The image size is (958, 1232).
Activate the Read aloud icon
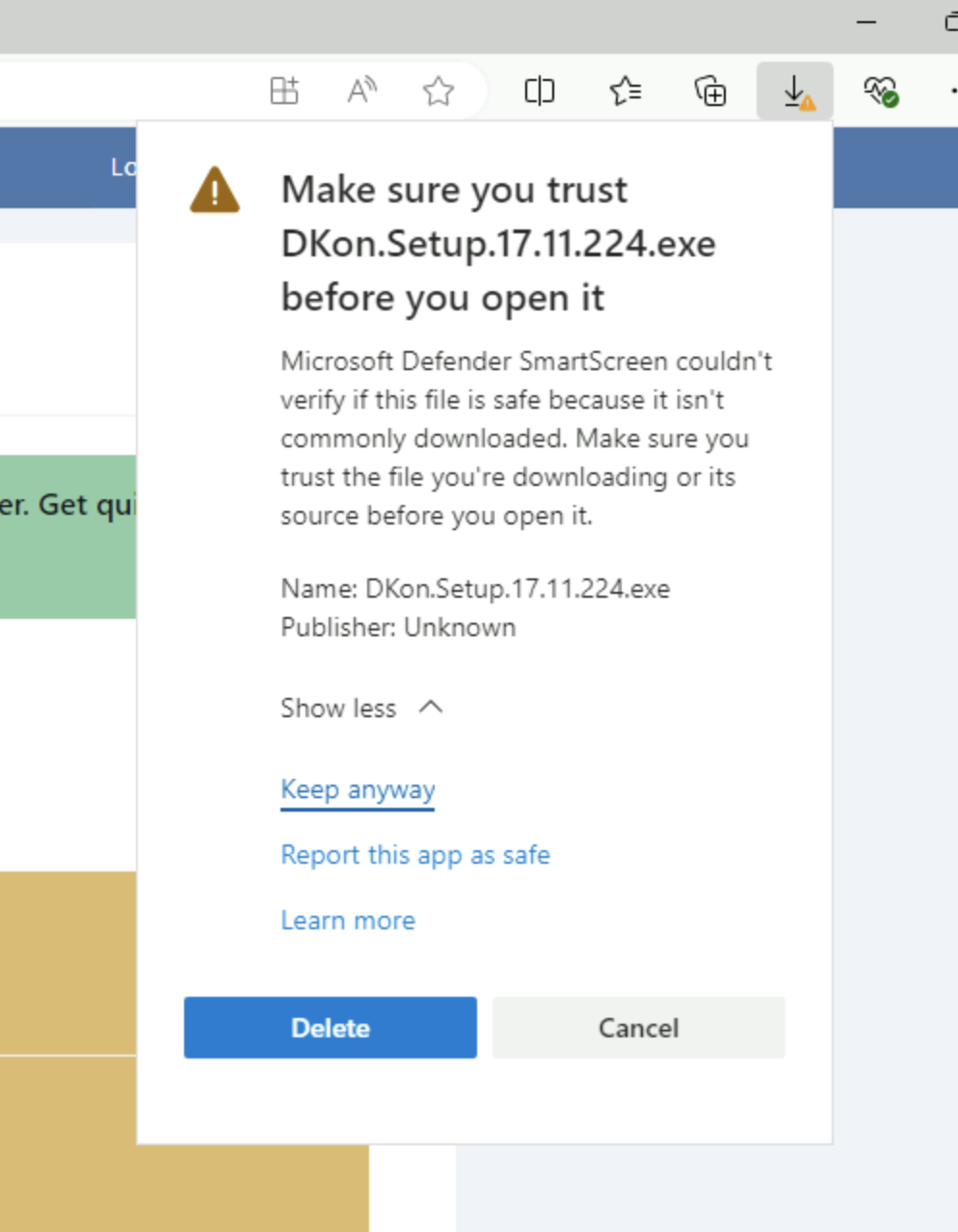[361, 92]
